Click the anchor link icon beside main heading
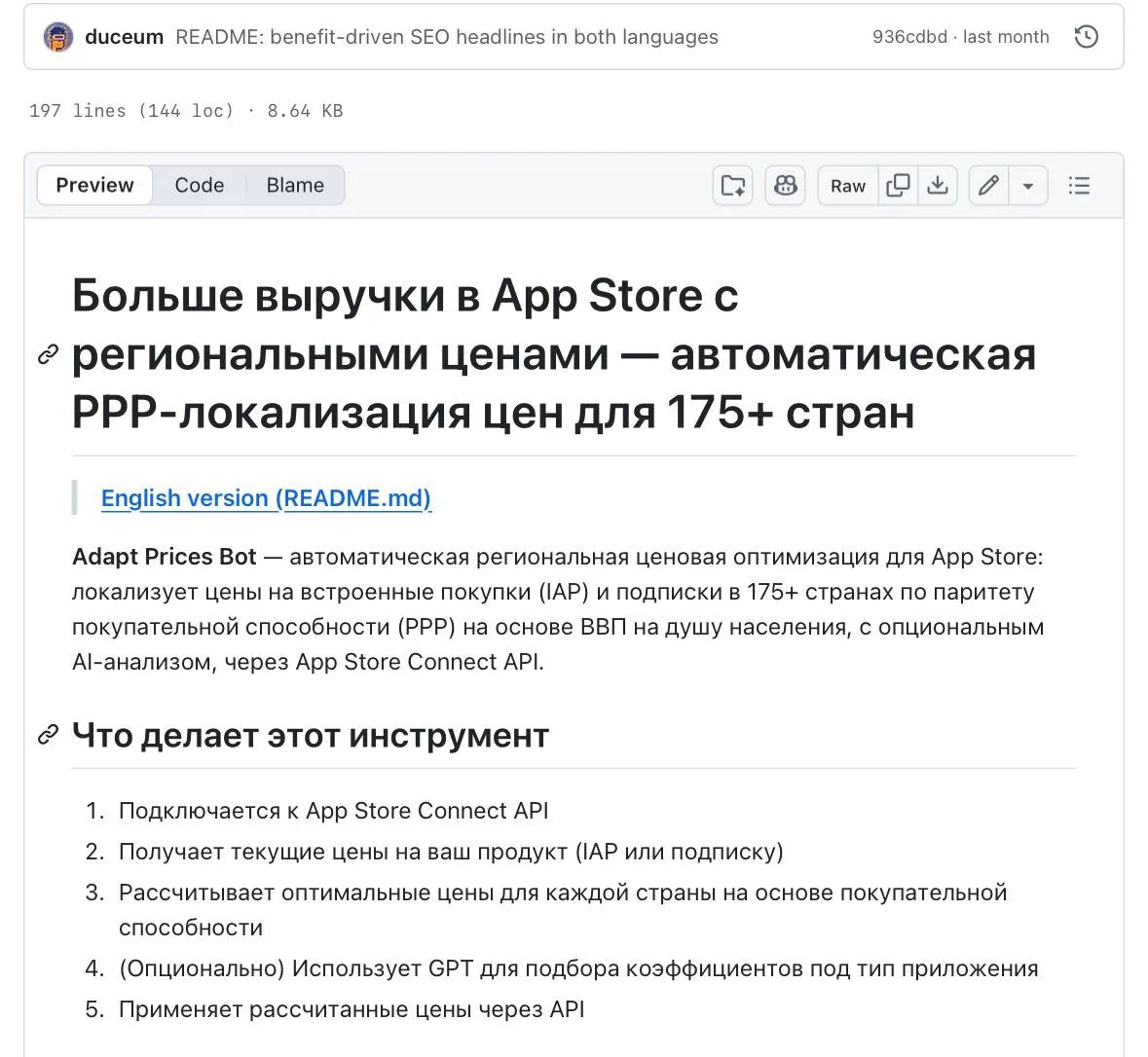This screenshot has width=1148, height=1057. pyautogui.click(x=48, y=354)
